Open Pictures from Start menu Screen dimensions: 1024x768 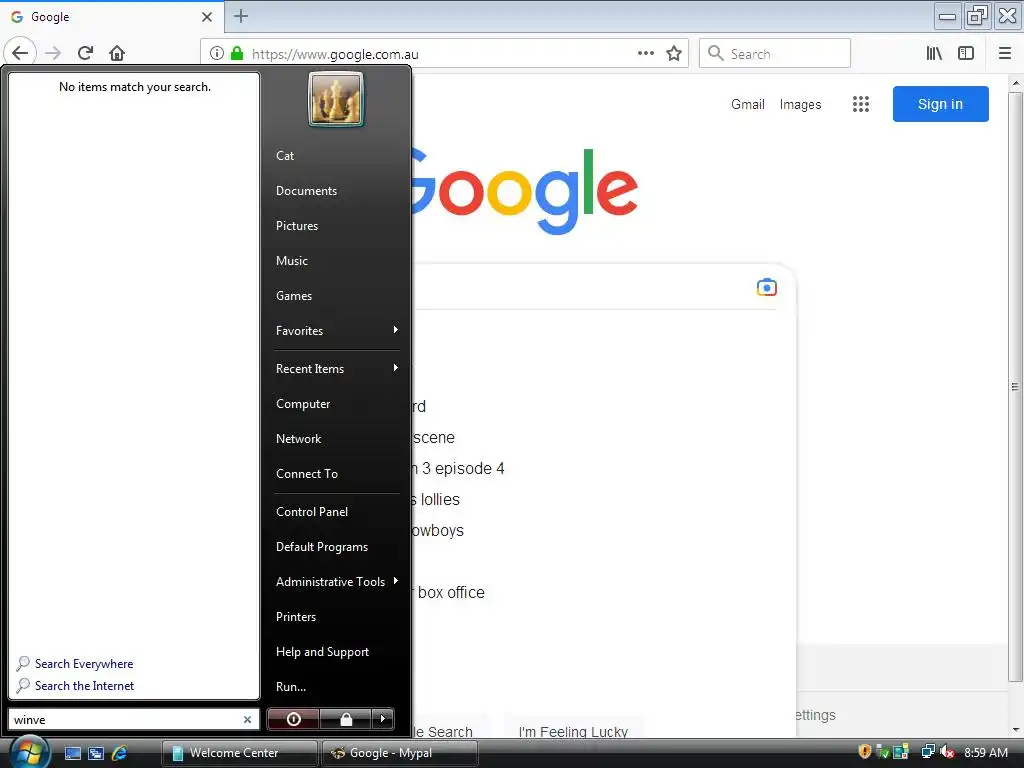[296, 225]
